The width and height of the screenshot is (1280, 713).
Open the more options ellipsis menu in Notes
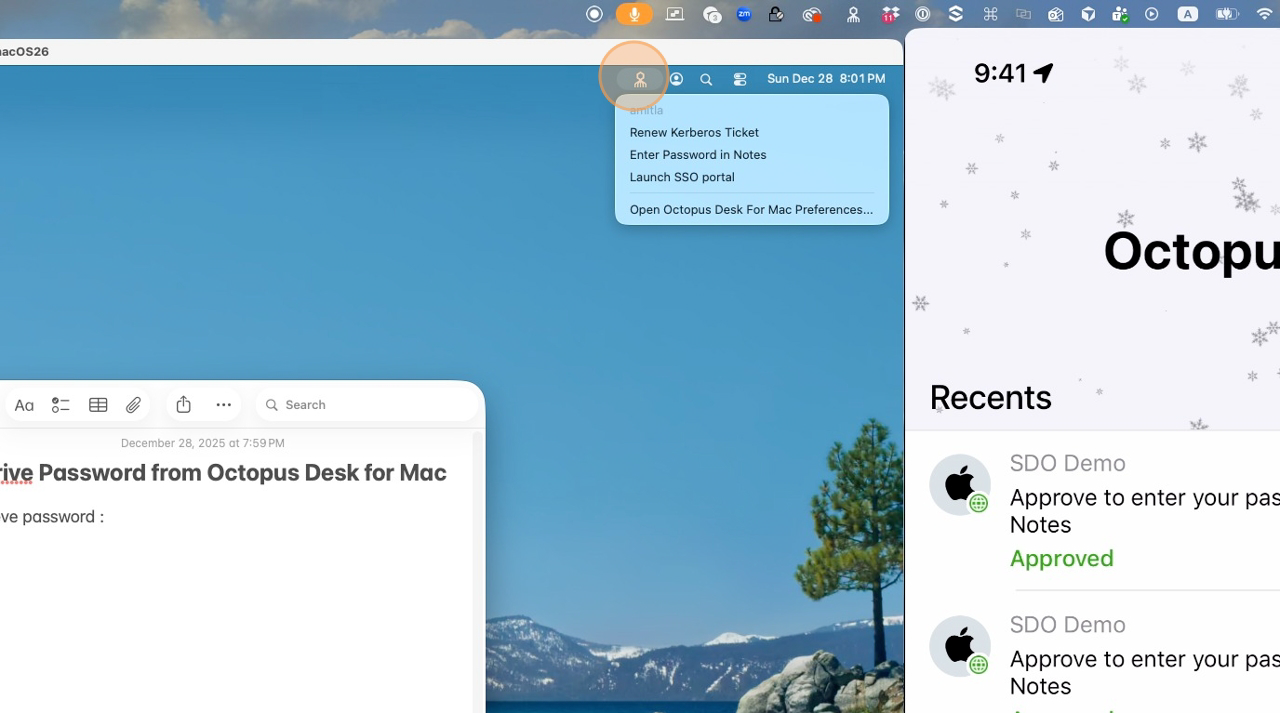223,404
